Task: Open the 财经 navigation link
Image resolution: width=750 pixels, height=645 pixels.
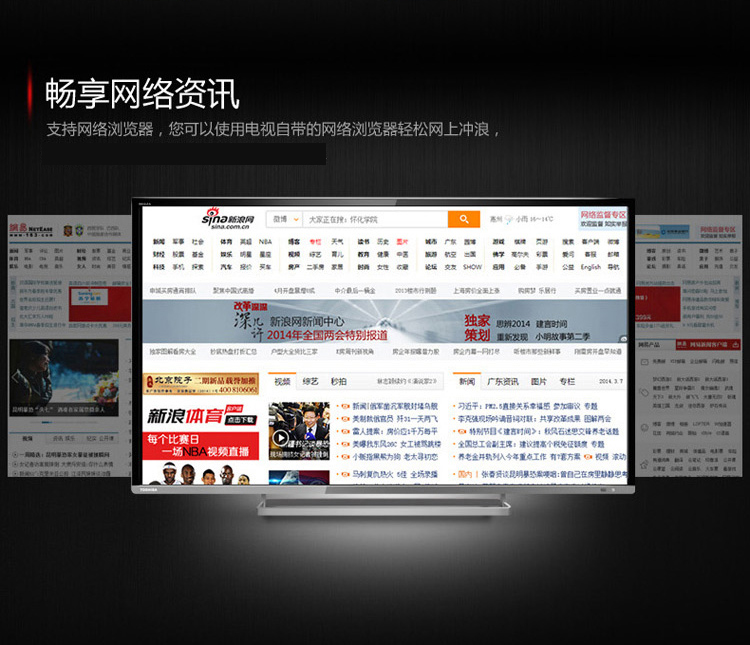Action: [159, 254]
